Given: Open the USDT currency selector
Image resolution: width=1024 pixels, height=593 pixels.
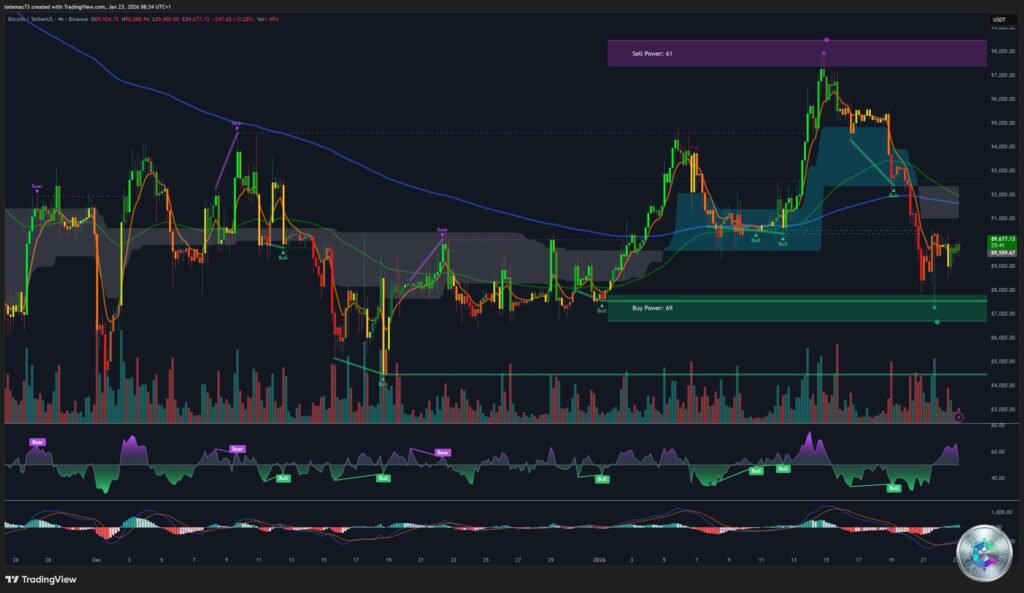Looking at the screenshot, I should click(998, 20).
